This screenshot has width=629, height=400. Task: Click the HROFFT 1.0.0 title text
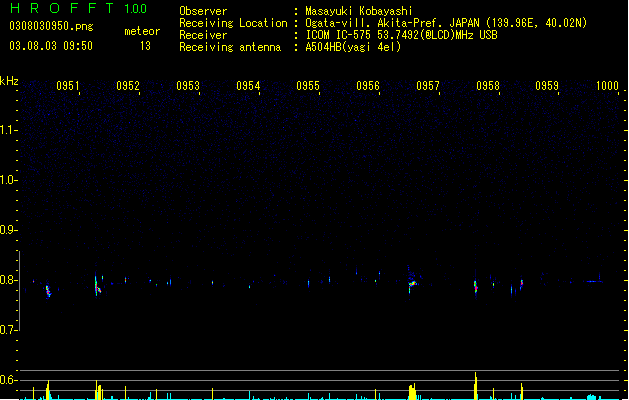[79, 8]
